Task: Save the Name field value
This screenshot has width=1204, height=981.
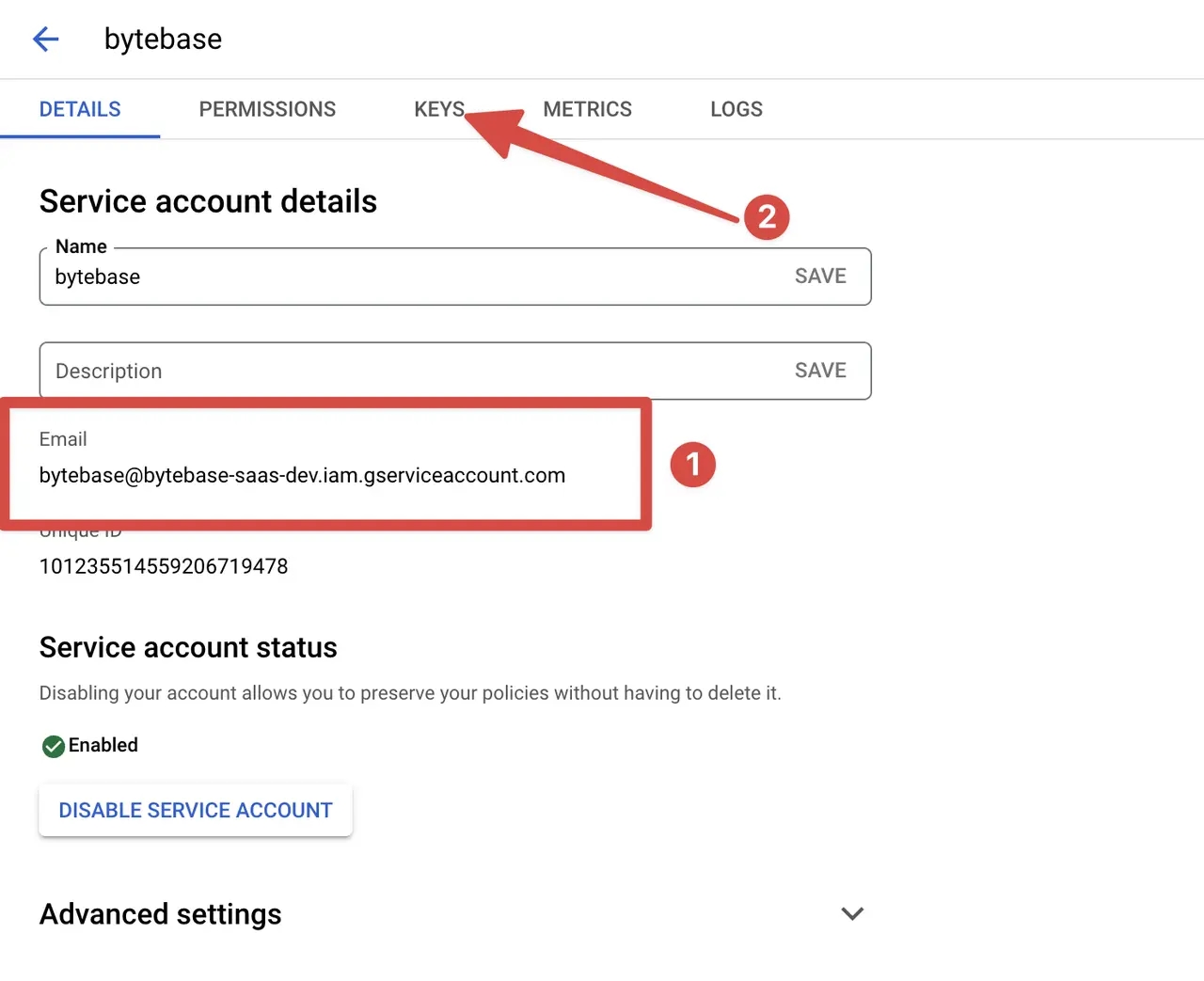Action: [x=820, y=276]
